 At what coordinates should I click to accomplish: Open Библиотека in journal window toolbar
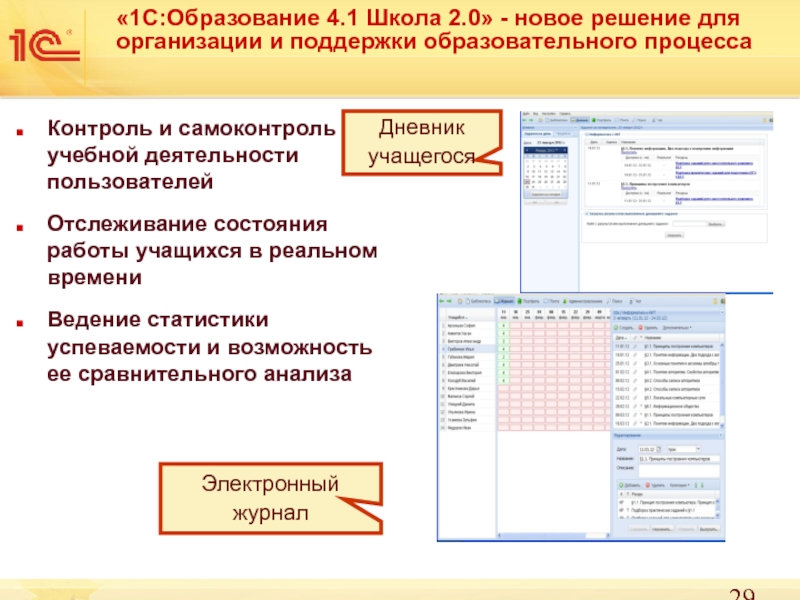[478, 301]
